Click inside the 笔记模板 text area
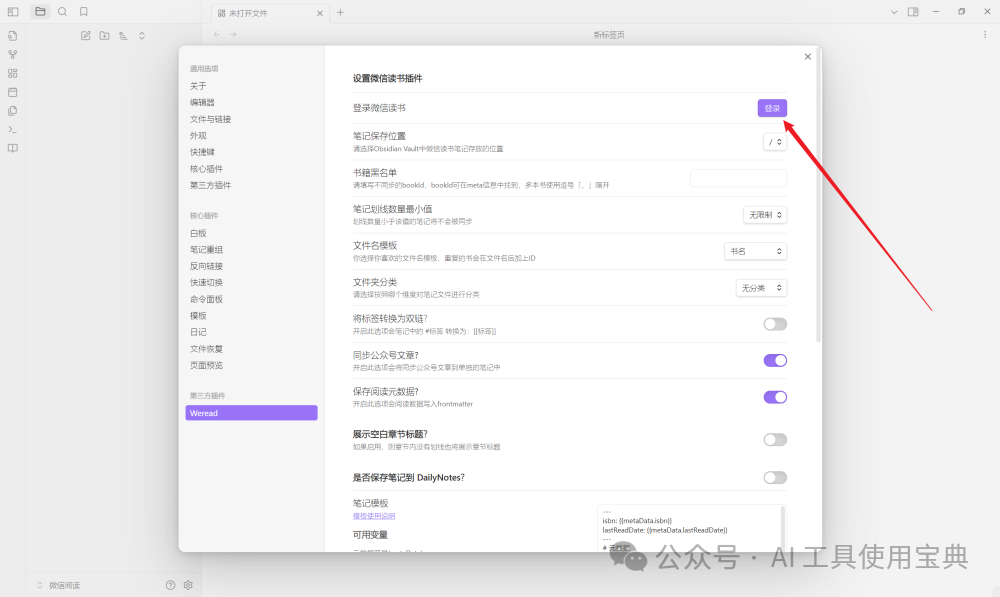This screenshot has width=1000, height=597. tap(689, 528)
